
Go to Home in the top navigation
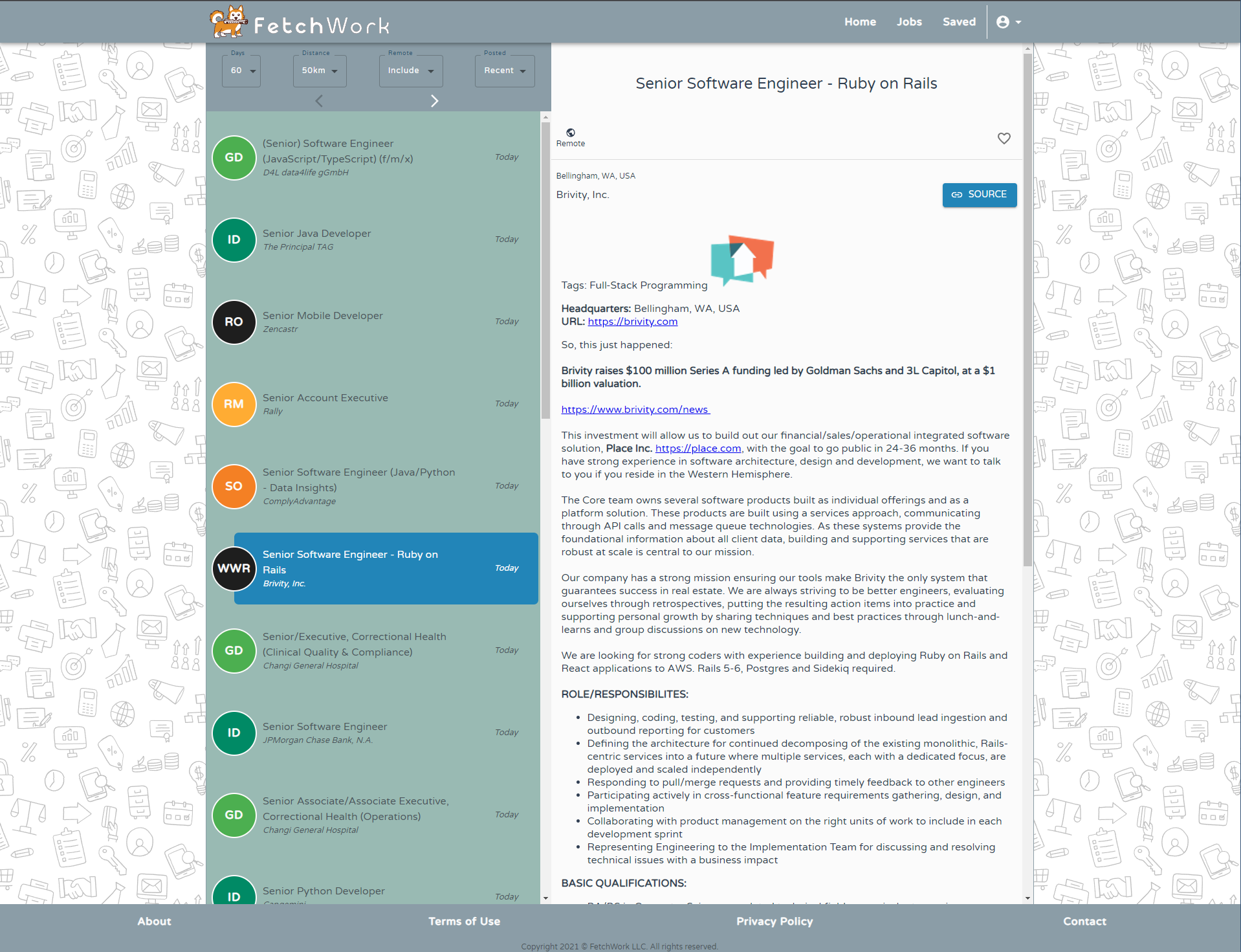(860, 22)
